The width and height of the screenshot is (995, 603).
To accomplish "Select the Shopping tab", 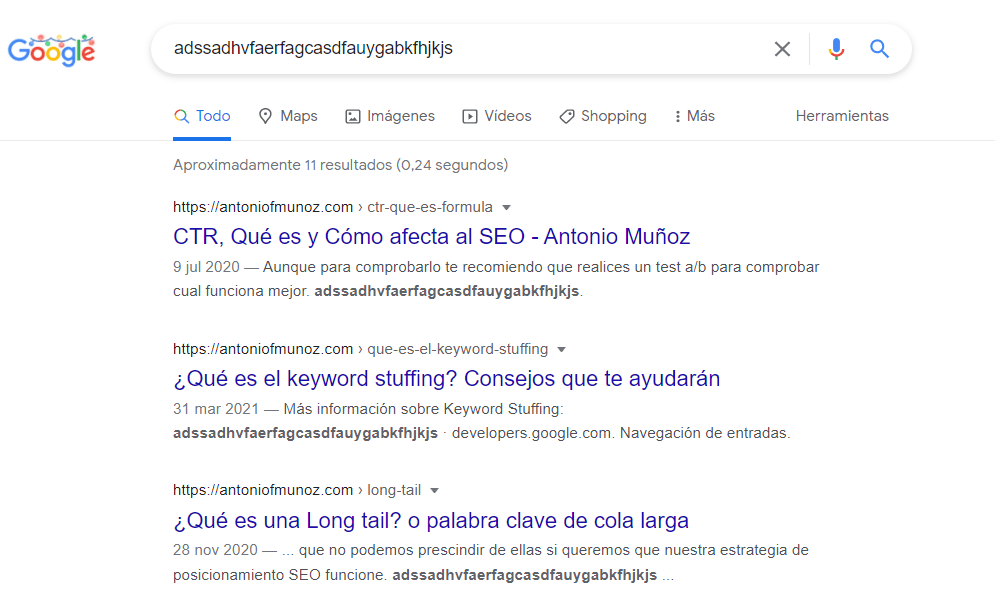I will [x=602, y=116].
